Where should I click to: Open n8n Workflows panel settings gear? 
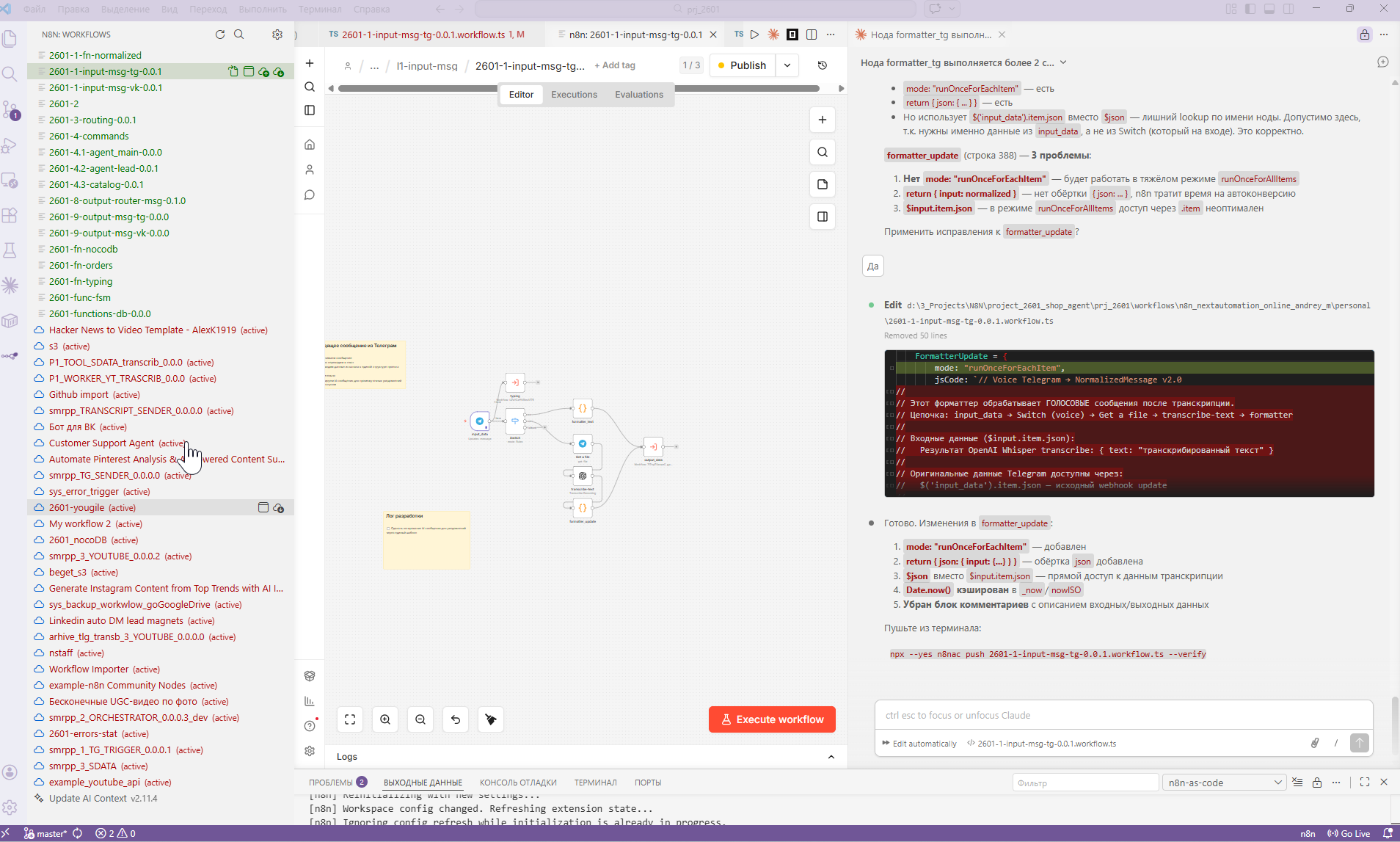point(277,35)
